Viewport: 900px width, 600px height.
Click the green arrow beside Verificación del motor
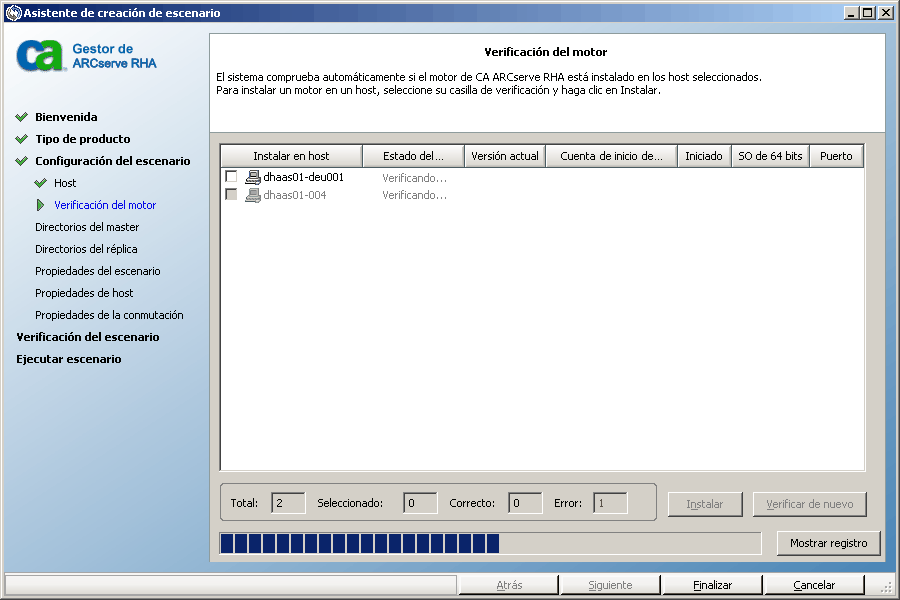[x=39, y=204]
